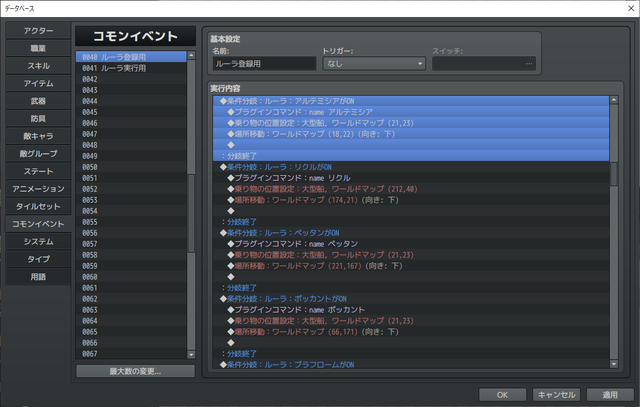The width and height of the screenshot is (640, 407).
Task: Click the 適用 button
Action: click(x=610, y=395)
